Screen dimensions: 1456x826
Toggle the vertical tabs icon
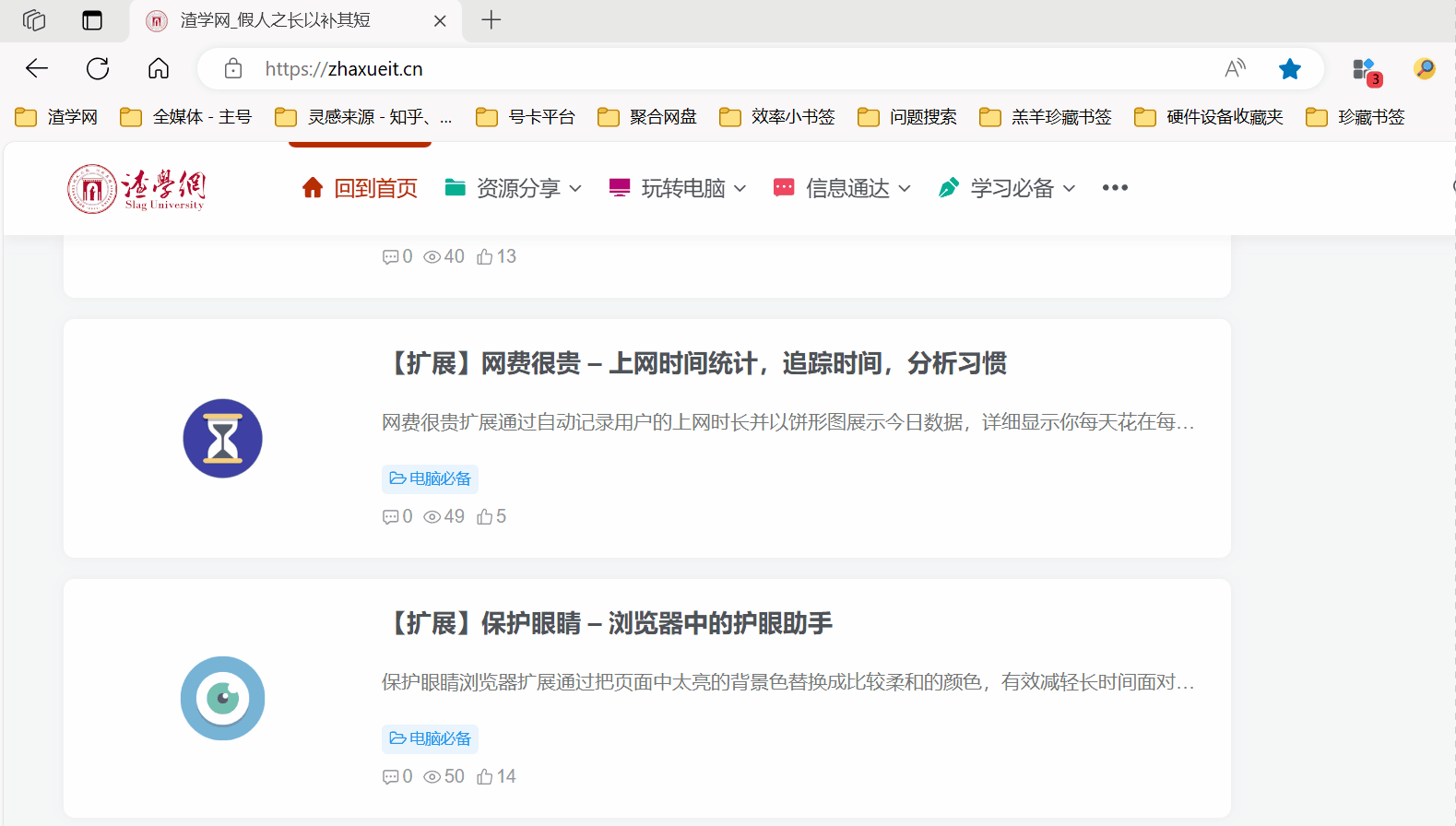tap(92, 20)
